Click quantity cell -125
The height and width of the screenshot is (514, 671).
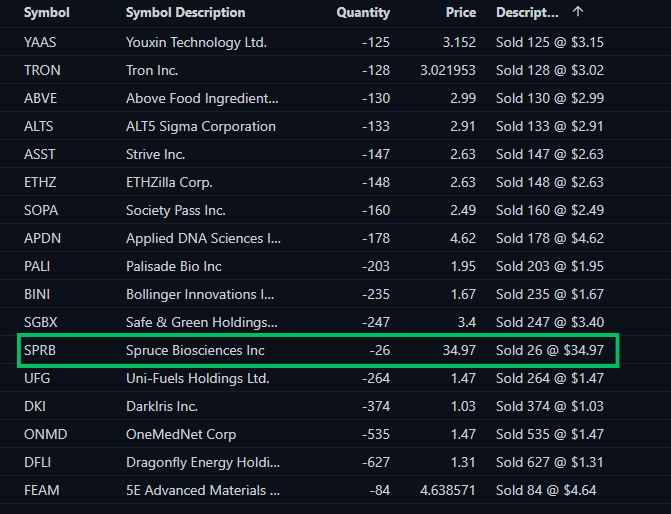pos(376,42)
